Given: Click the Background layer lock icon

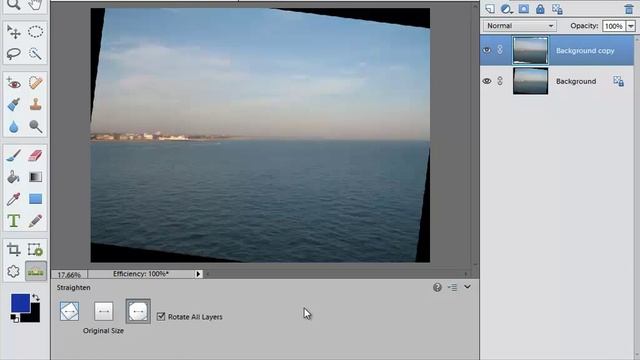Looking at the screenshot, I should coord(618,81).
